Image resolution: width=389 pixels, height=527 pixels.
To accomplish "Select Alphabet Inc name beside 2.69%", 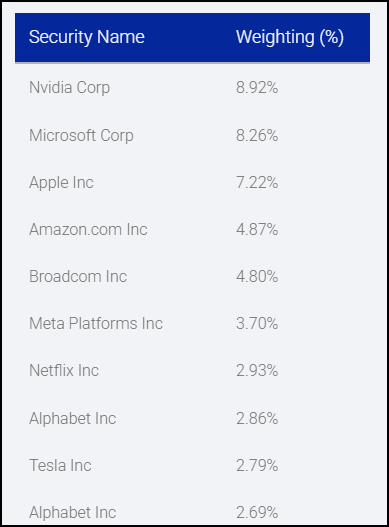I will click(x=73, y=513).
